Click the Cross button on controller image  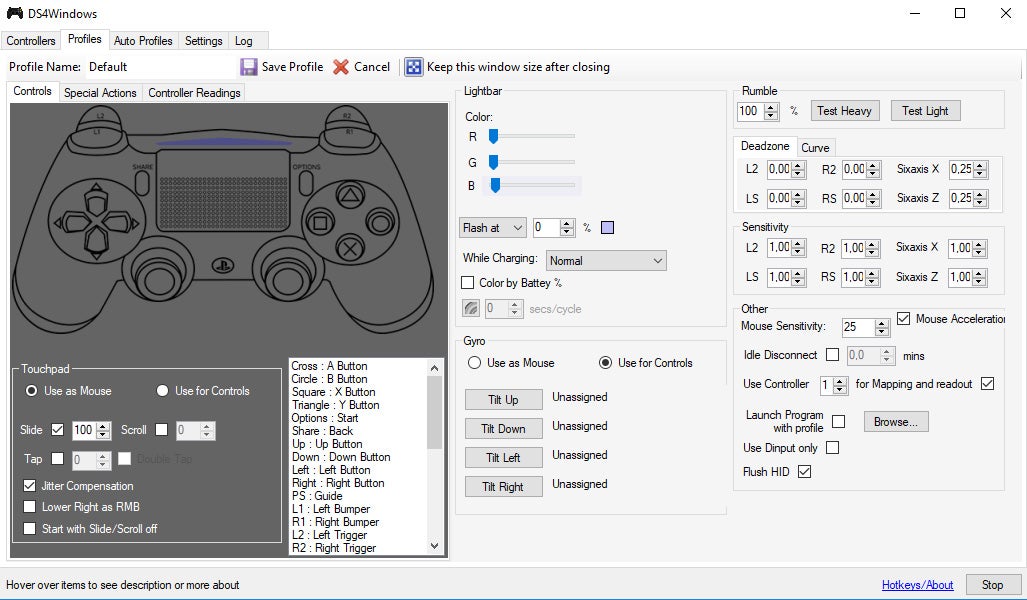[x=349, y=247]
